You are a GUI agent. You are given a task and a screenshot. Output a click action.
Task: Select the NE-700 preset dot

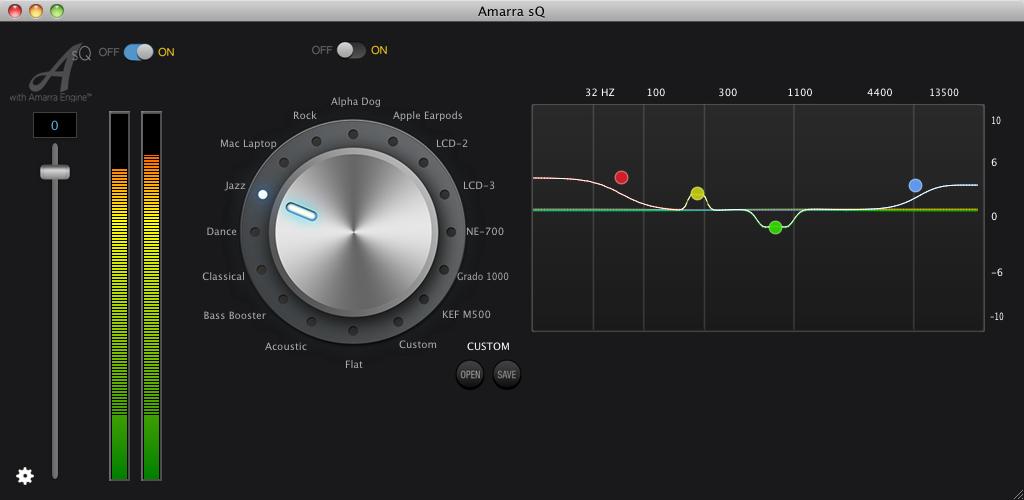click(451, 232)
